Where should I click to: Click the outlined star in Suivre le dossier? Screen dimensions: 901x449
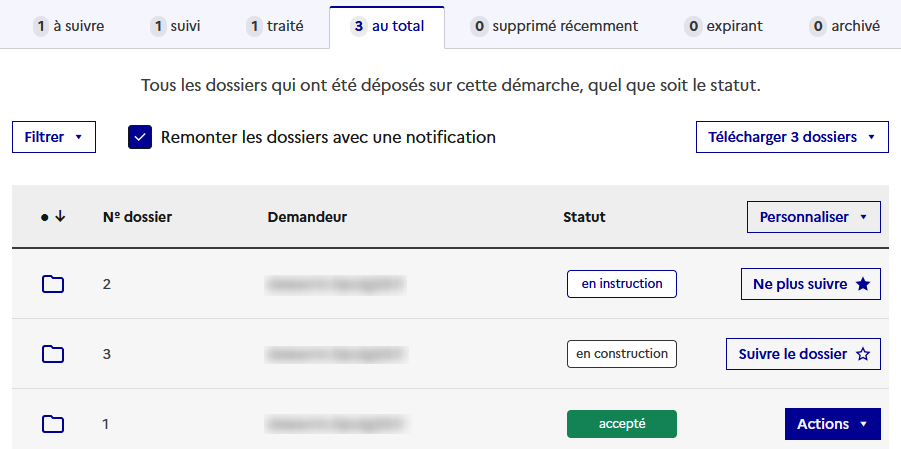pyautogui.click(x=863, y=354)
